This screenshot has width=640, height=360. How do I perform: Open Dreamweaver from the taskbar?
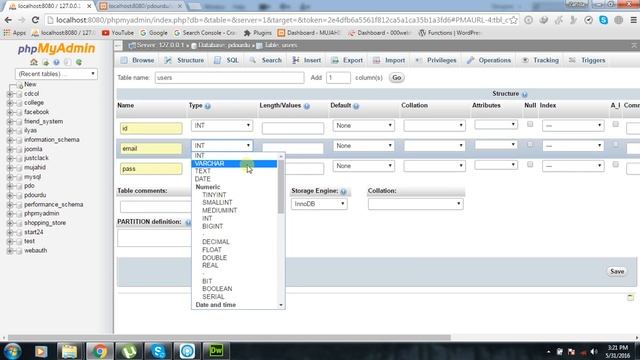point(216,351)
